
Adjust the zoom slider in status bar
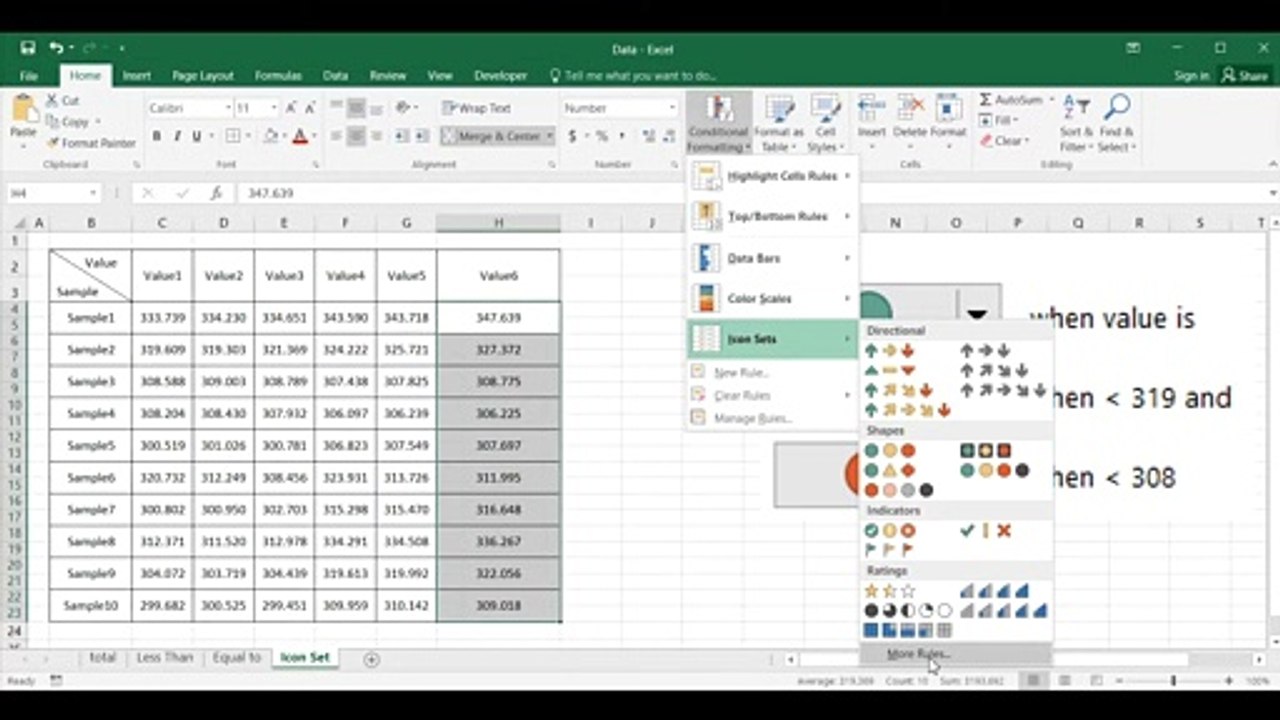point(1176,681)
